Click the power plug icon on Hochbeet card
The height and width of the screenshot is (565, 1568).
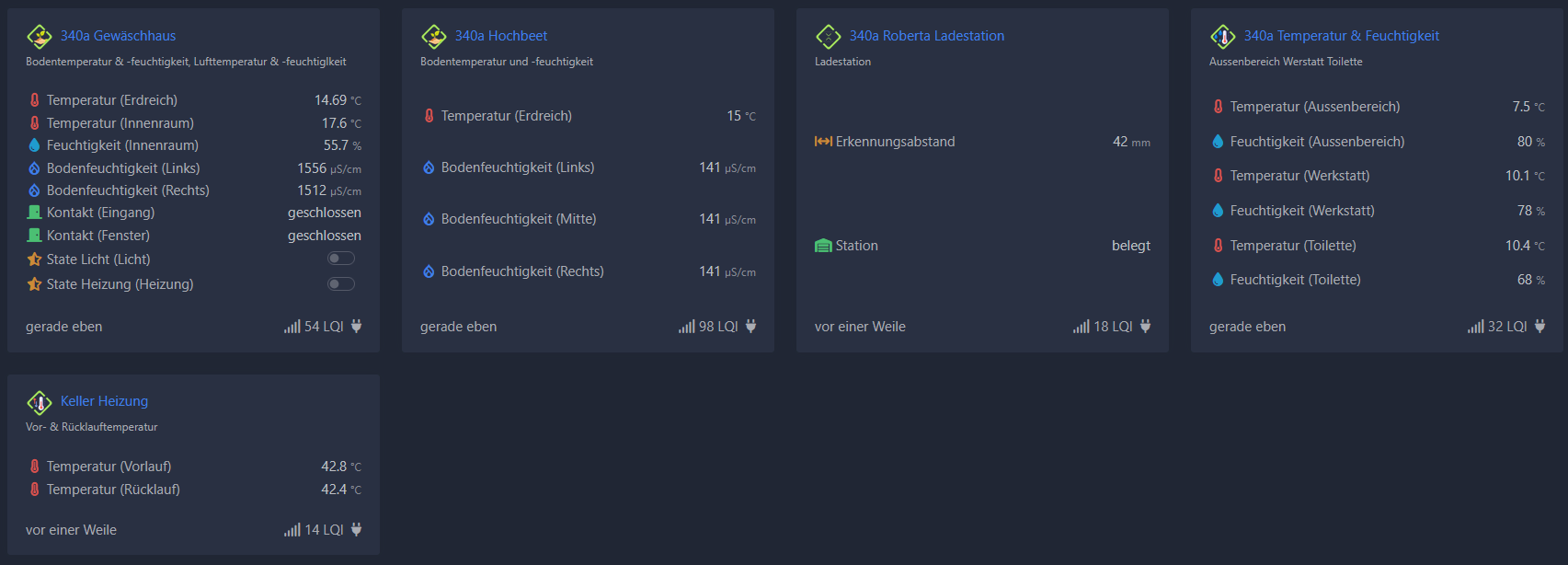pyautogui.click(x=750, y=326)
